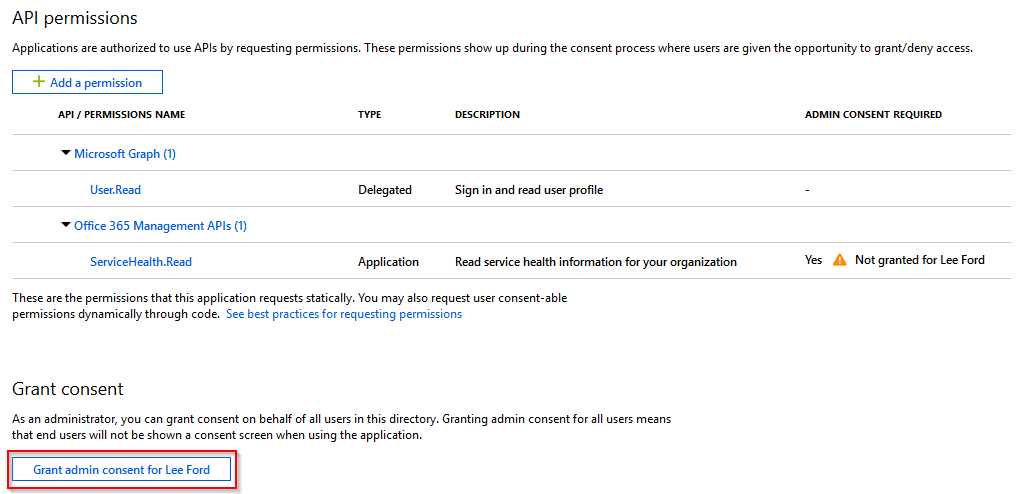The width and height of the screenshot is (1031, 494).
Task: Grant admin consent for Lee Ford
Action: 123,470
